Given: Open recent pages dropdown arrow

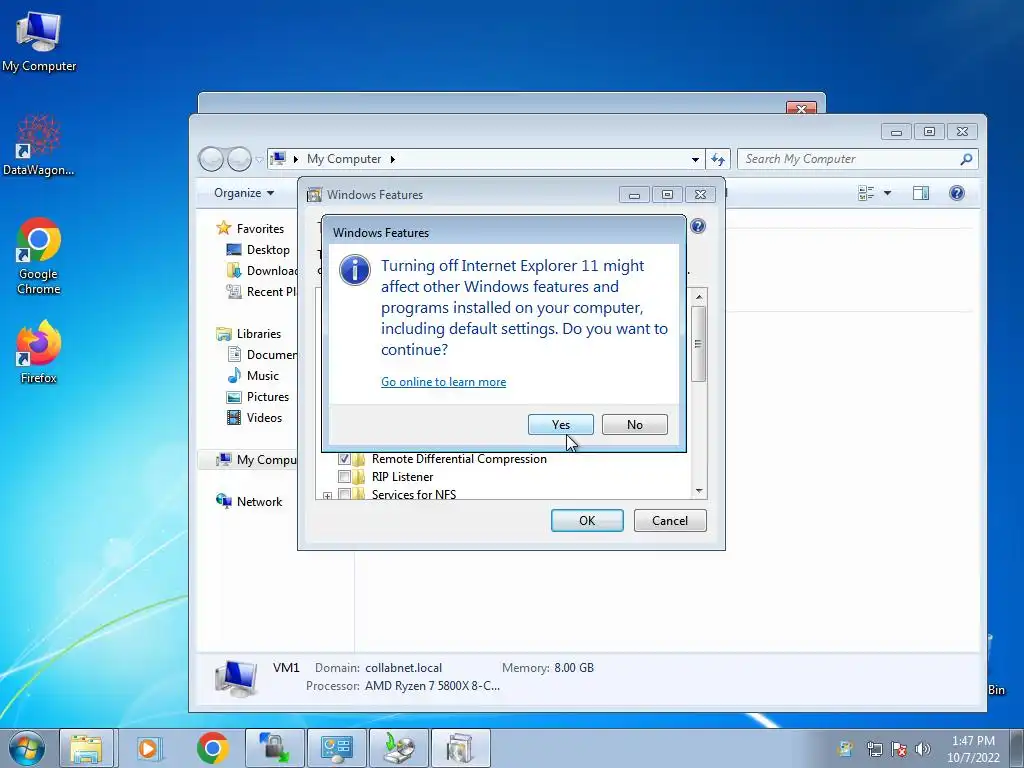Looking at the screenshot, I should coord(259,159).
